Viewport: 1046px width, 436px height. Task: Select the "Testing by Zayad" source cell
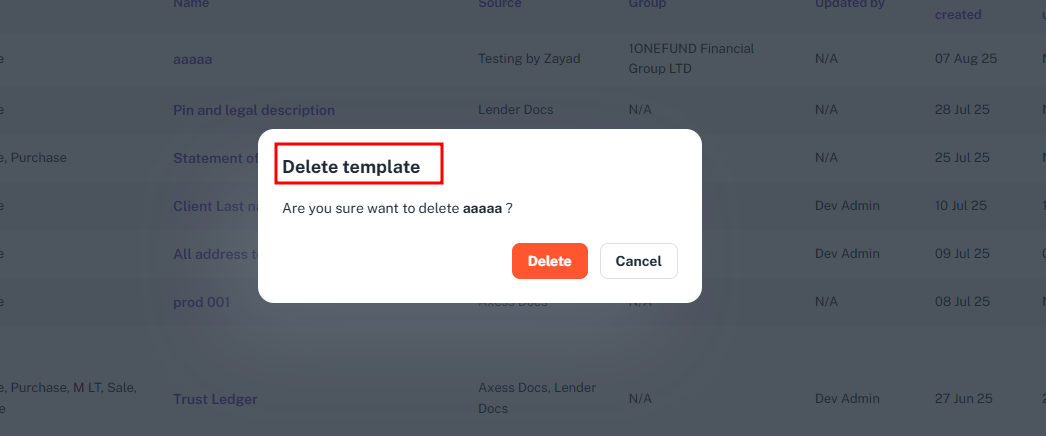pos(529,59)
